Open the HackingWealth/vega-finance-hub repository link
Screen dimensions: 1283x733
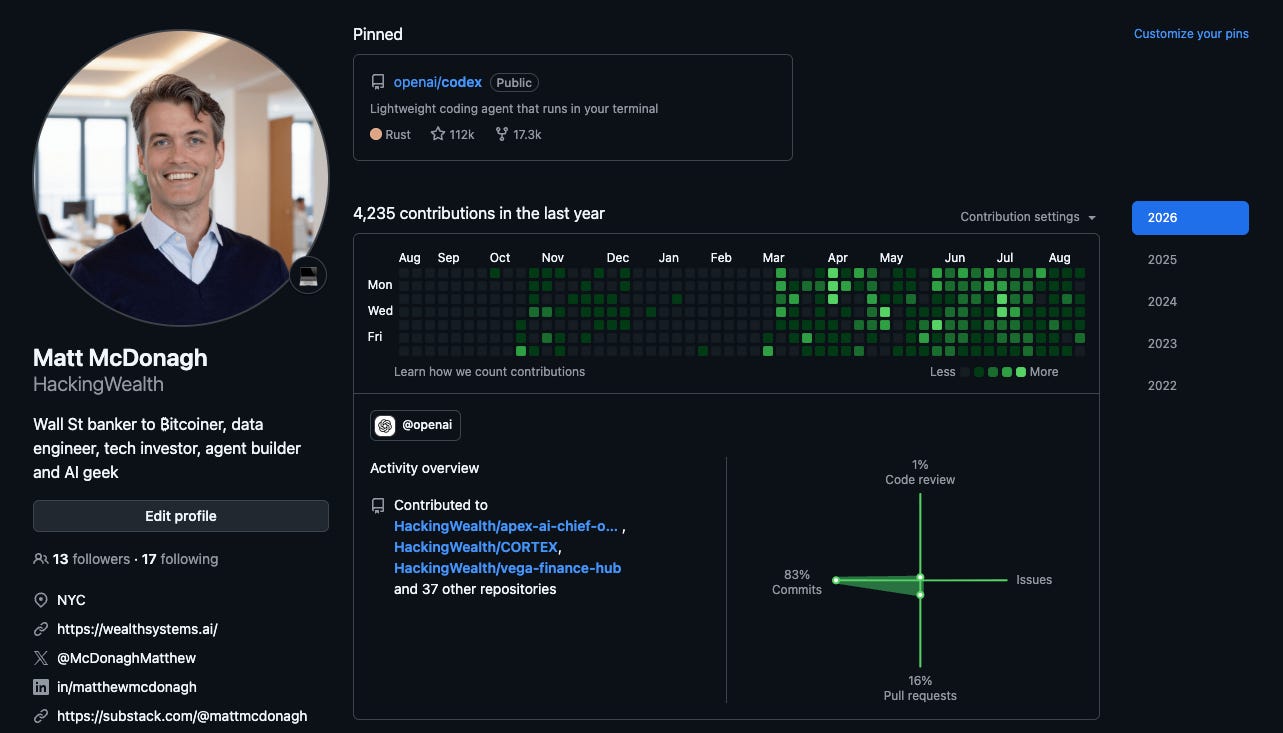point(507,568)
